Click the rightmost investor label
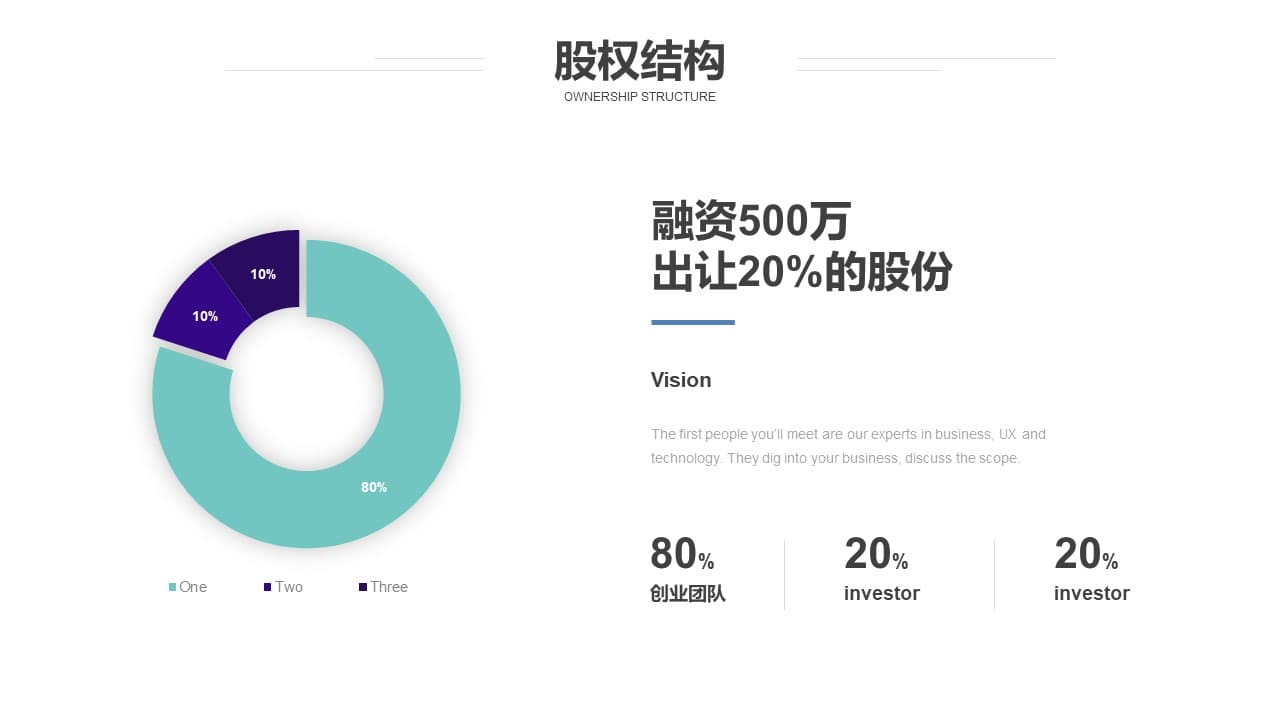This screenshot has height=720, width=1280. coord(1092,594)
